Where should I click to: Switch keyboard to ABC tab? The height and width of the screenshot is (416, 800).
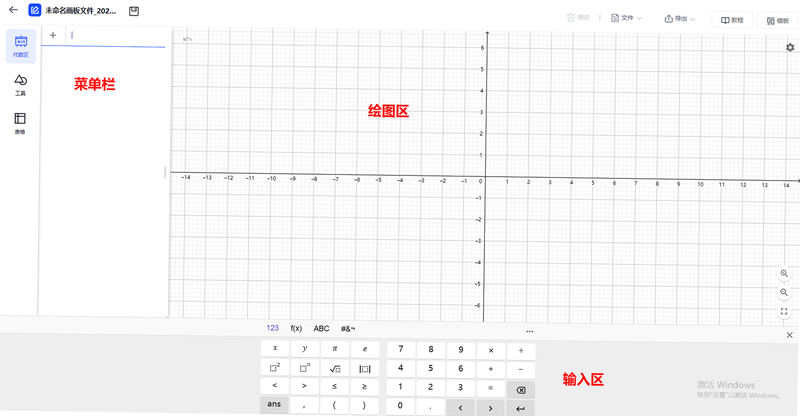tap(321, 328)
